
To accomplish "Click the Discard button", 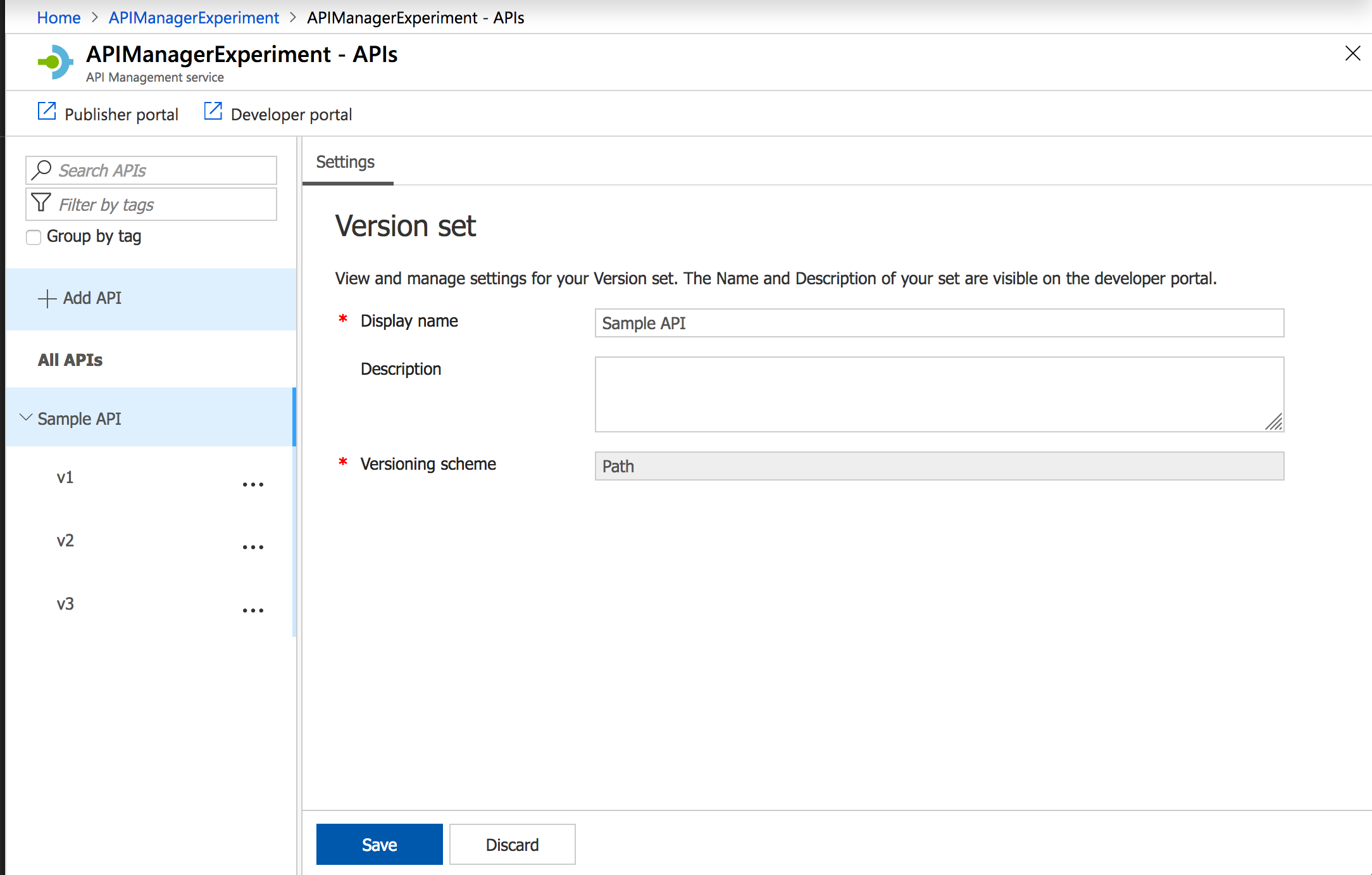I will tap(512, 845).
